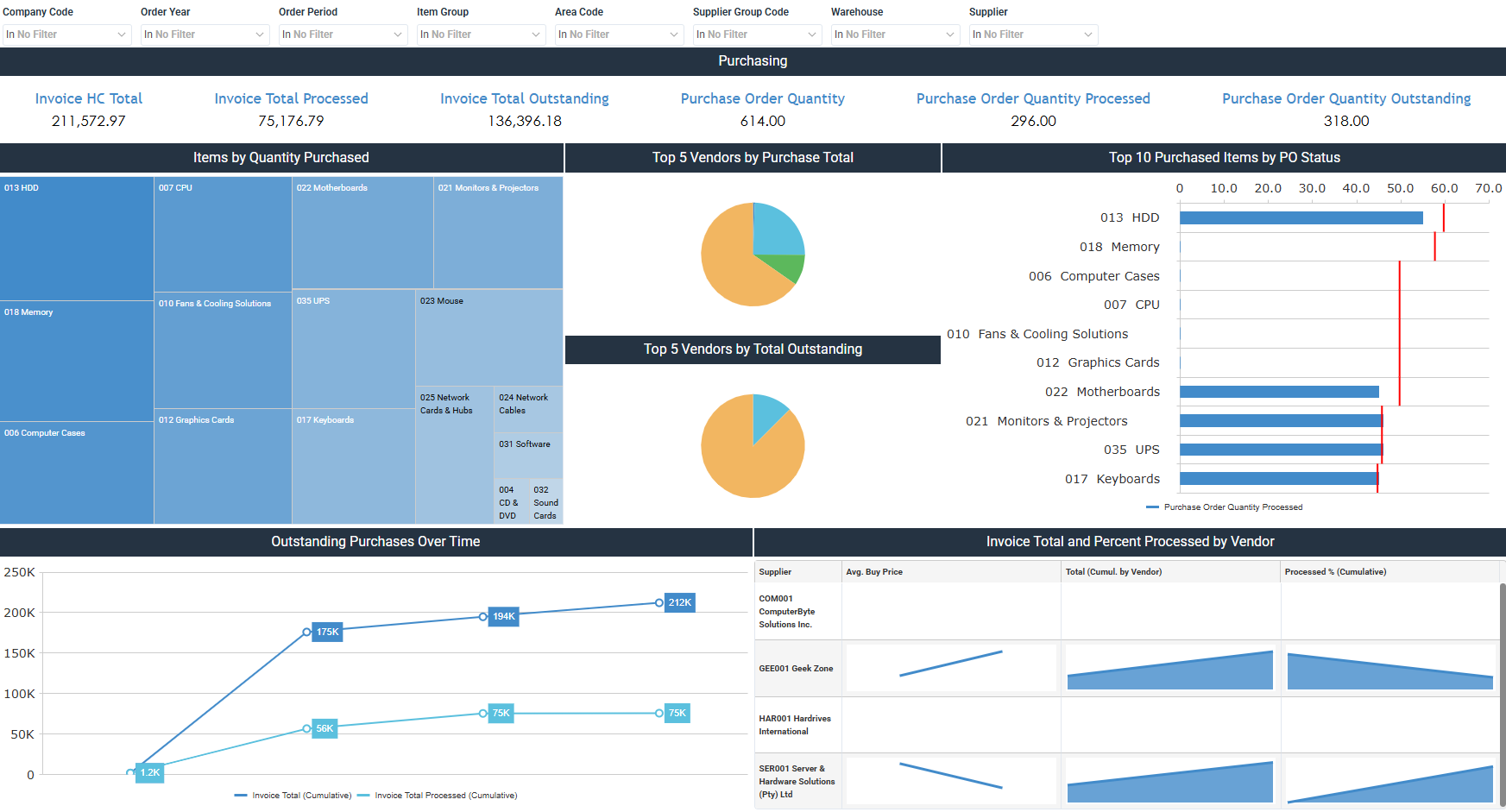Sort by Total (Cumul. by Vendor) header
The height and width of the screenshot is (812, 1506).
(x=1171, y=572)
